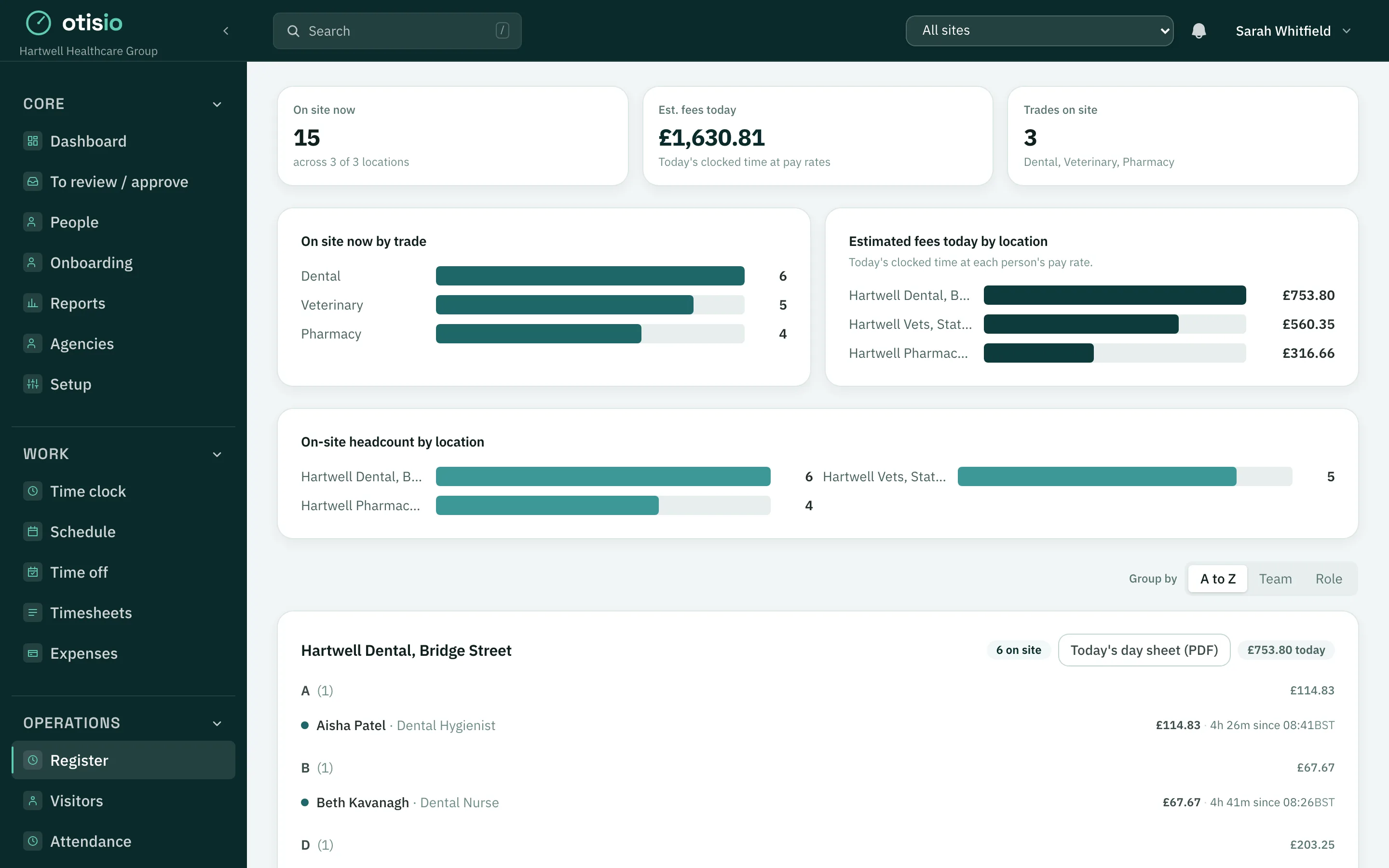The image size is (1389, 868).
Task: Open the Sarah Whitfield account menu
Action: pos(1293,31)
